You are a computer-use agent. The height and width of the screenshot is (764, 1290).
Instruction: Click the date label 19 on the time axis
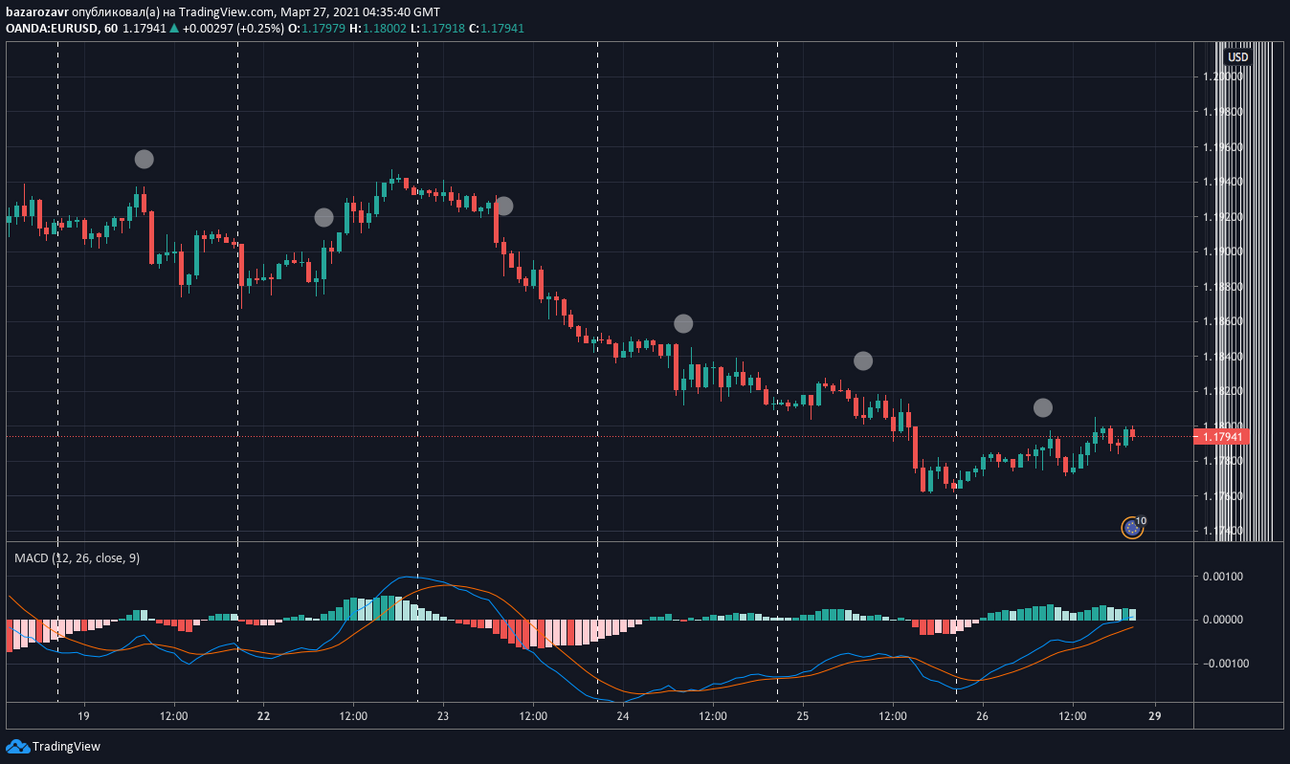pyautogui.click(x=84, y=716)
